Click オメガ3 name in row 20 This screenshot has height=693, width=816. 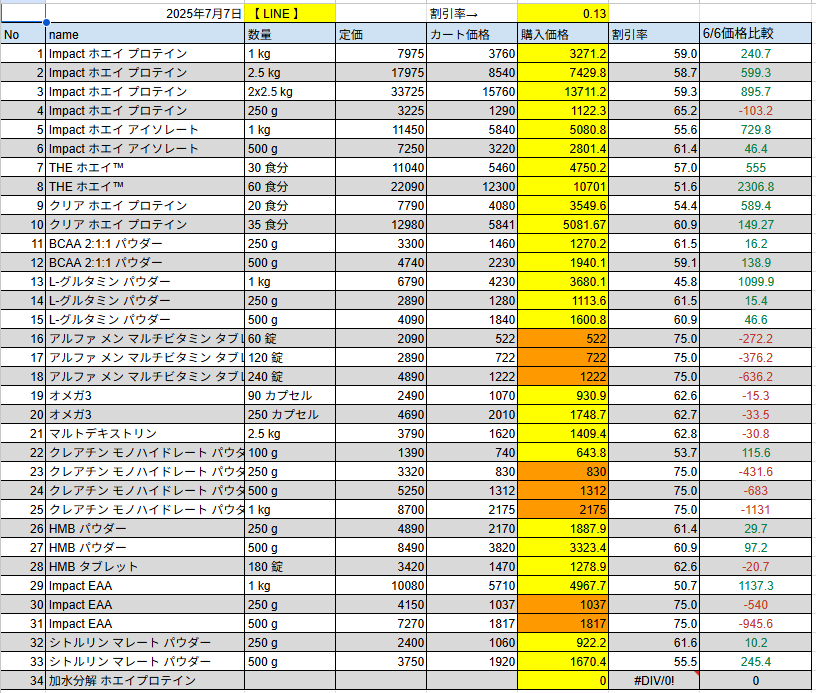pyautogui.click(x=145, y=415)
